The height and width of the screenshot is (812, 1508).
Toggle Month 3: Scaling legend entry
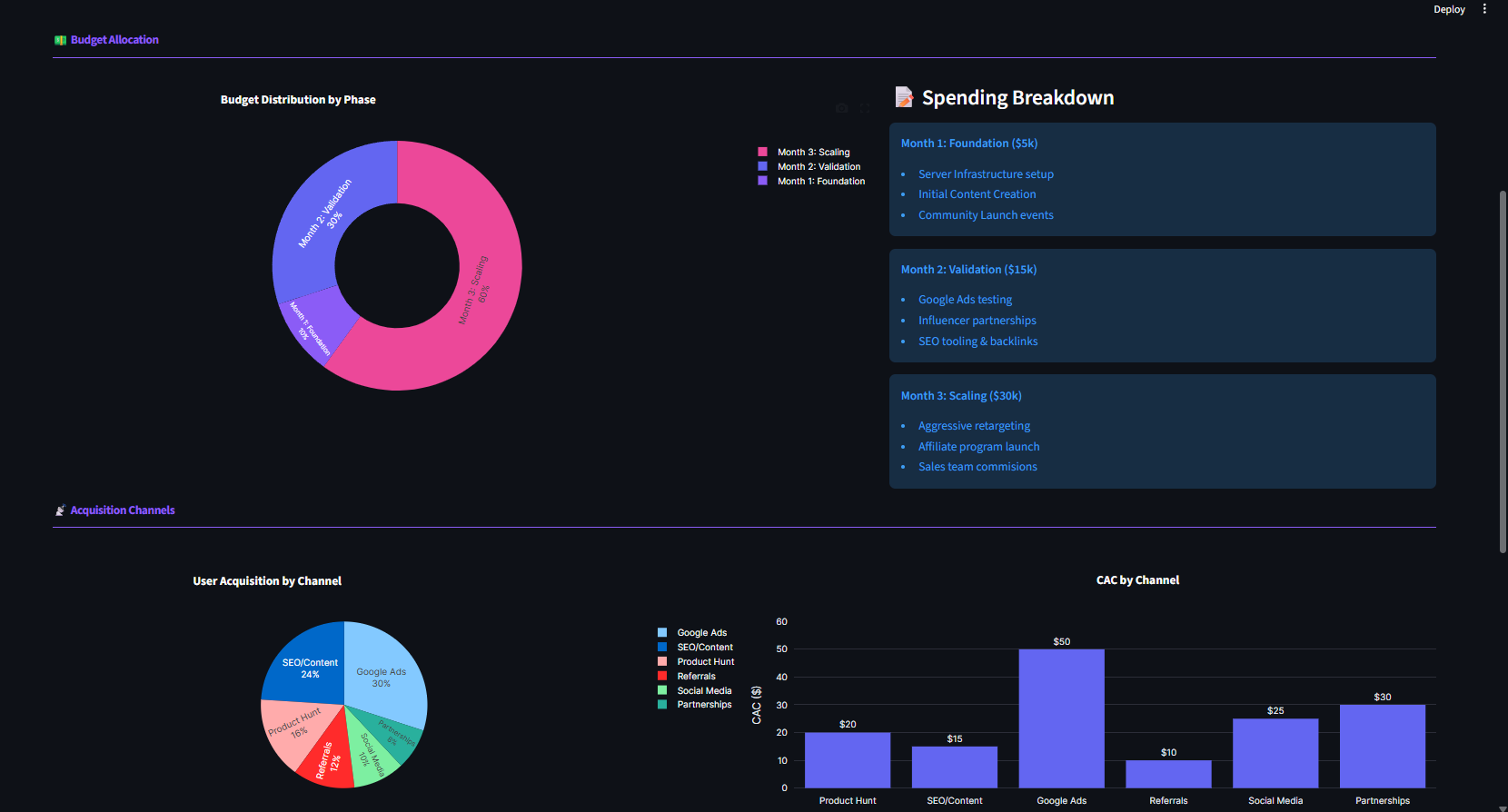(x=813, y=153)
